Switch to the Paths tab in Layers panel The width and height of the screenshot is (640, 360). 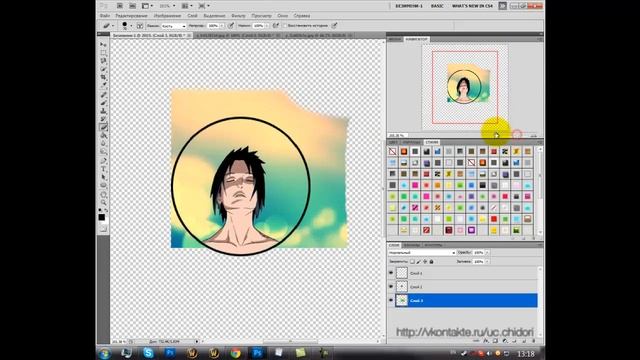pos(433,245)
